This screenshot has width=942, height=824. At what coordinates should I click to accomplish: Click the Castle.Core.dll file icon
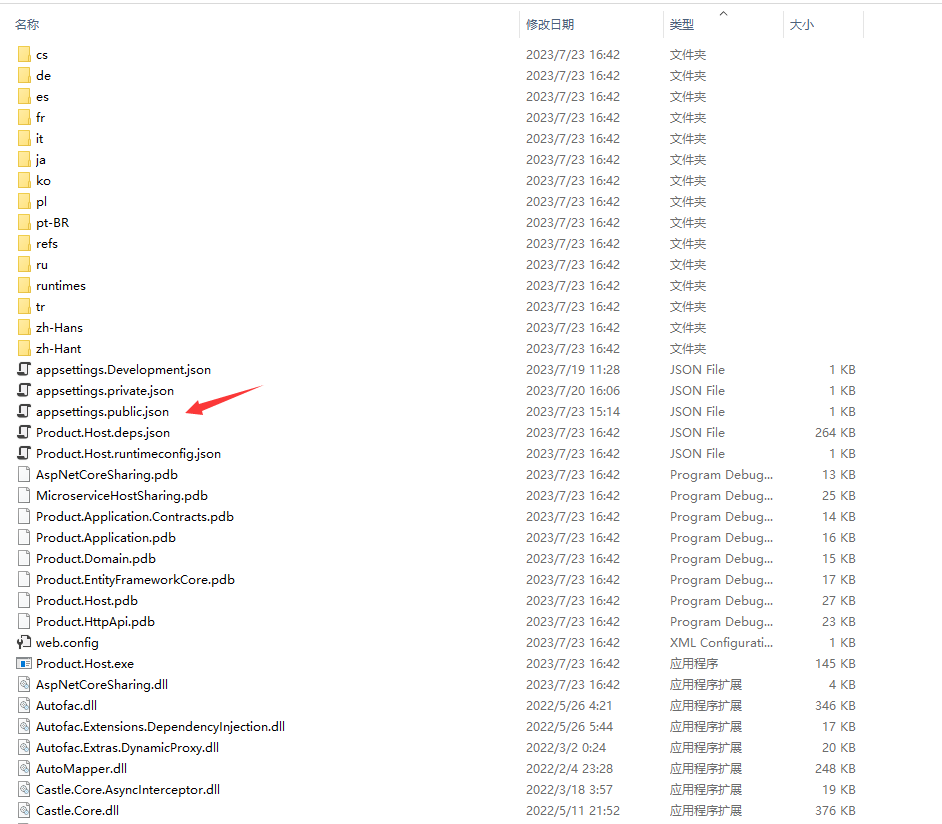coord(24,811)
